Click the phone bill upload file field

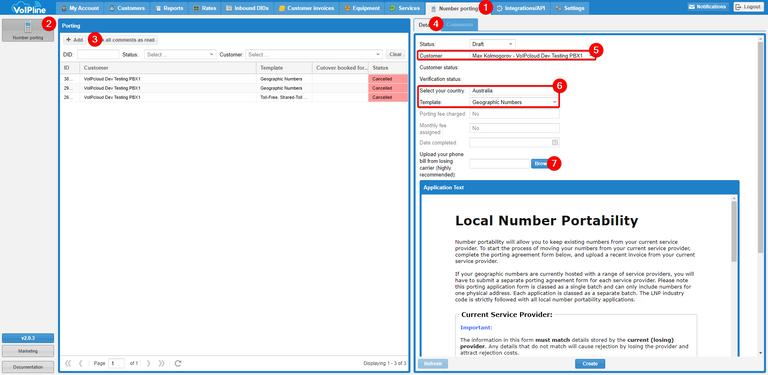pos(499,164)
